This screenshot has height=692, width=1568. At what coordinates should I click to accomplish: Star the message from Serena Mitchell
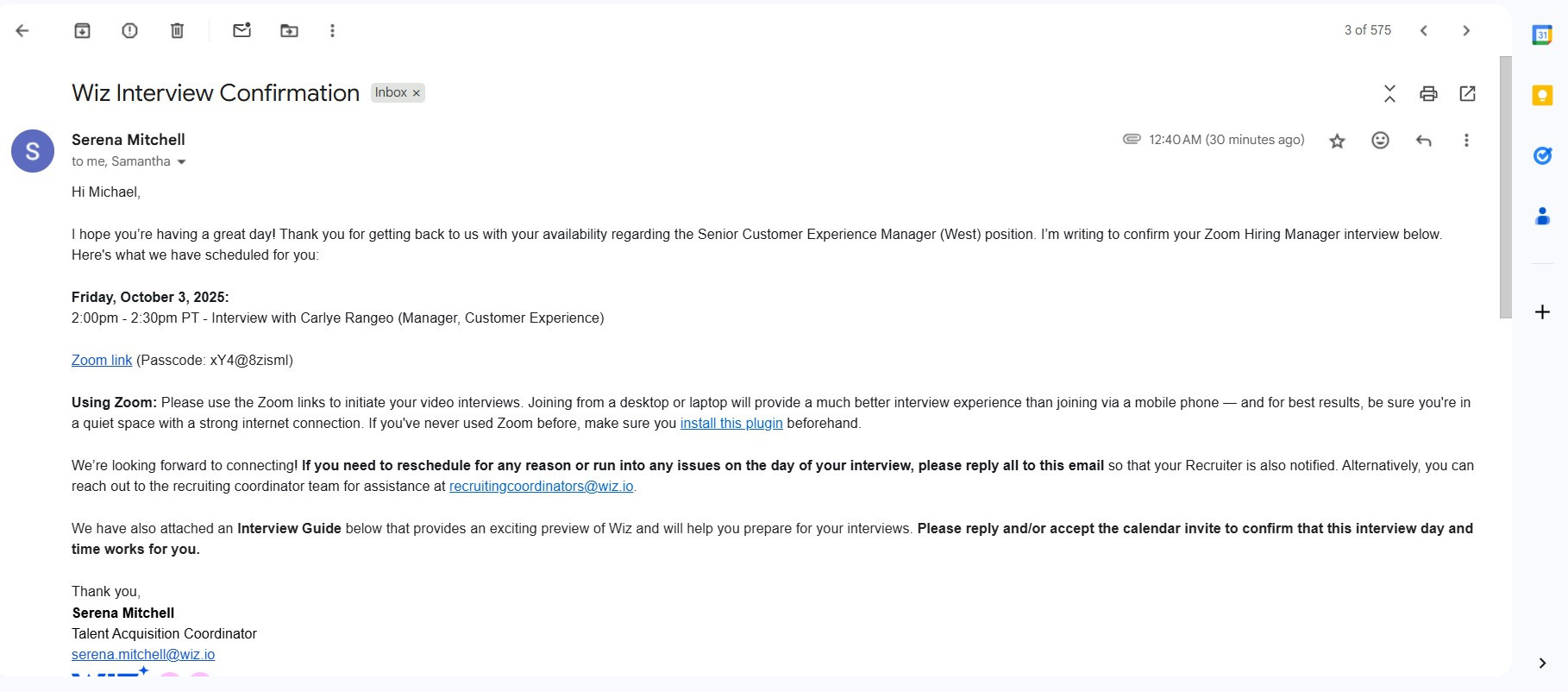(x=1337, y=141)
